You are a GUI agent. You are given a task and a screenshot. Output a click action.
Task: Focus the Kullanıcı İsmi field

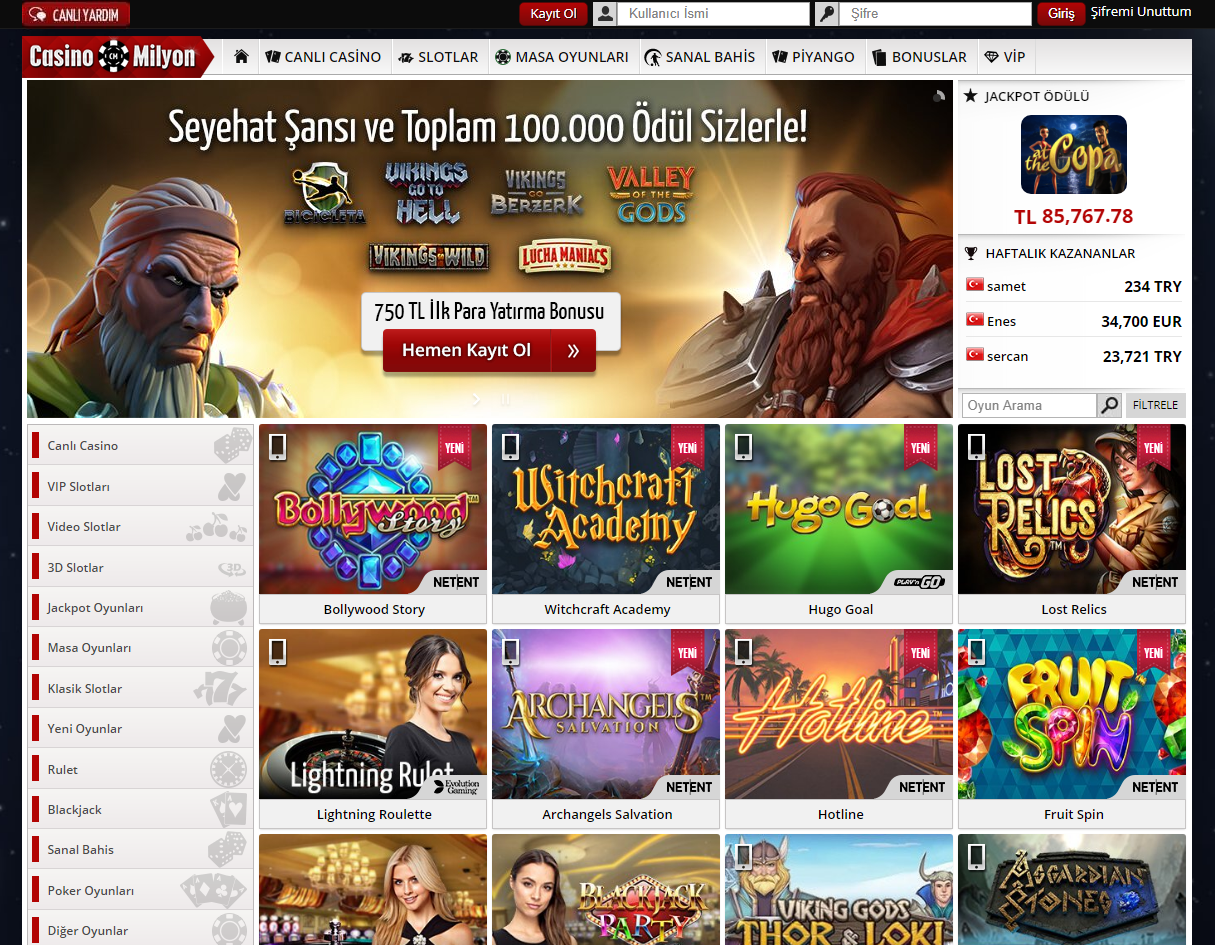click(x=713, y=14)
